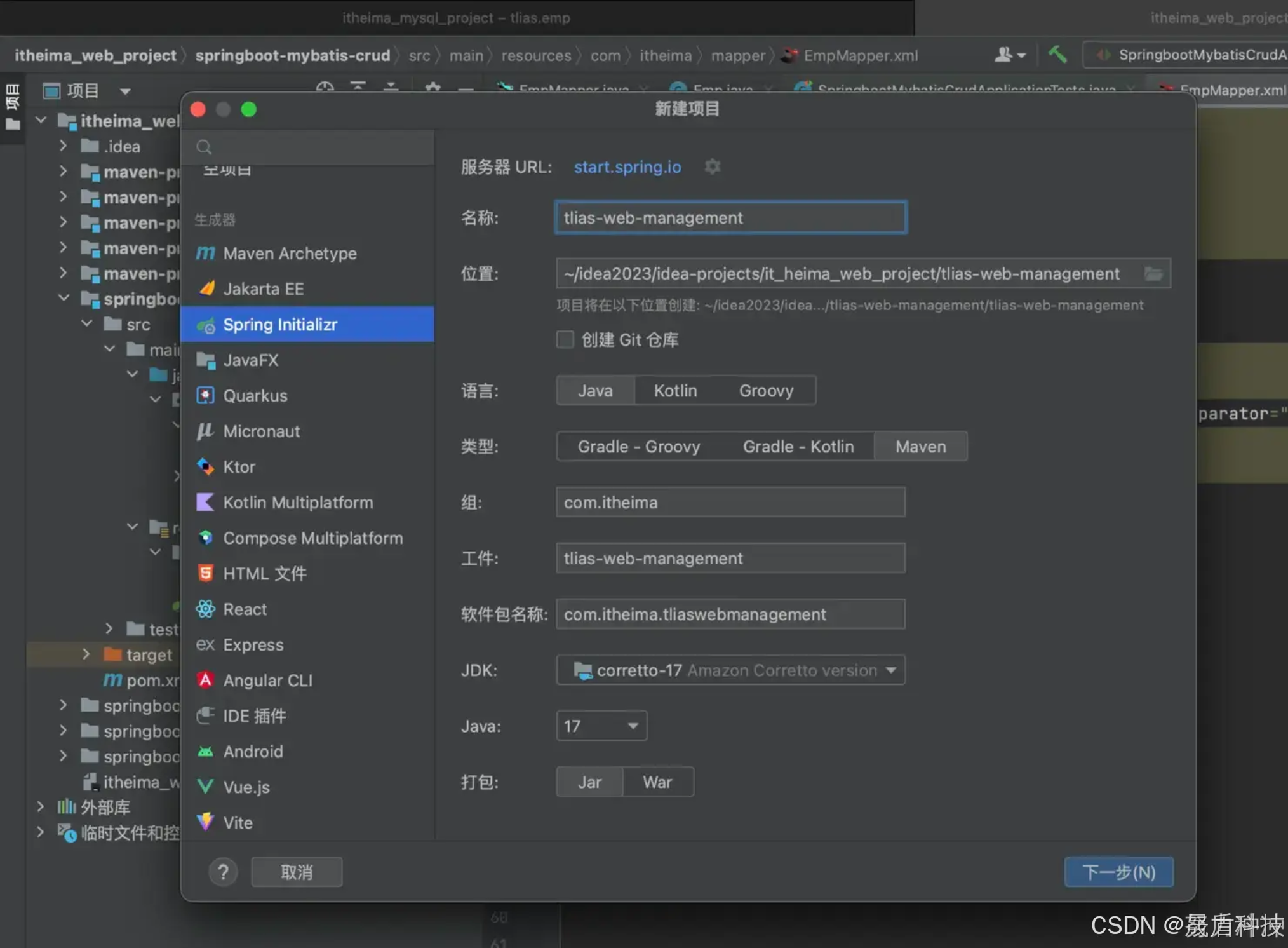Screen dimensions: 1288x948
Task: Choose War packaging
Action: click(657, 782)
